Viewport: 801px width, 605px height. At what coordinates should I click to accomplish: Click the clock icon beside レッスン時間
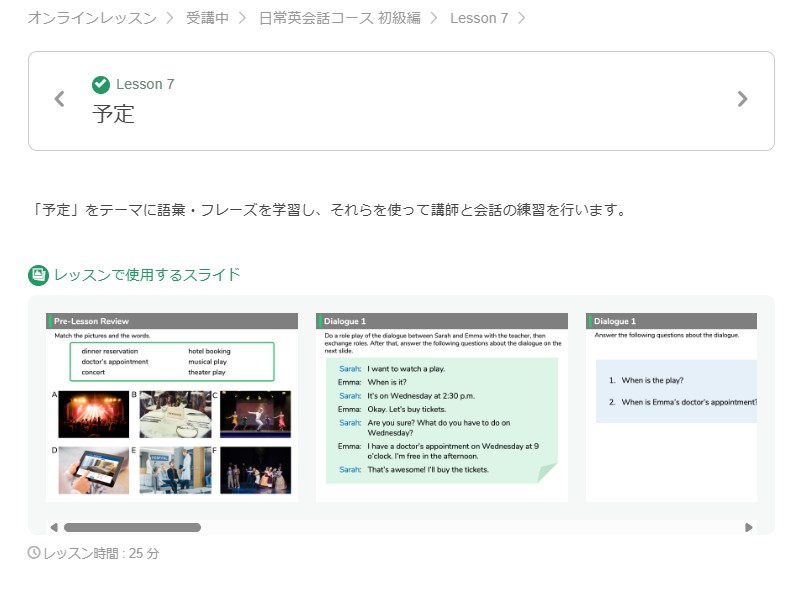pyautogui.click(x=34, y=553)
